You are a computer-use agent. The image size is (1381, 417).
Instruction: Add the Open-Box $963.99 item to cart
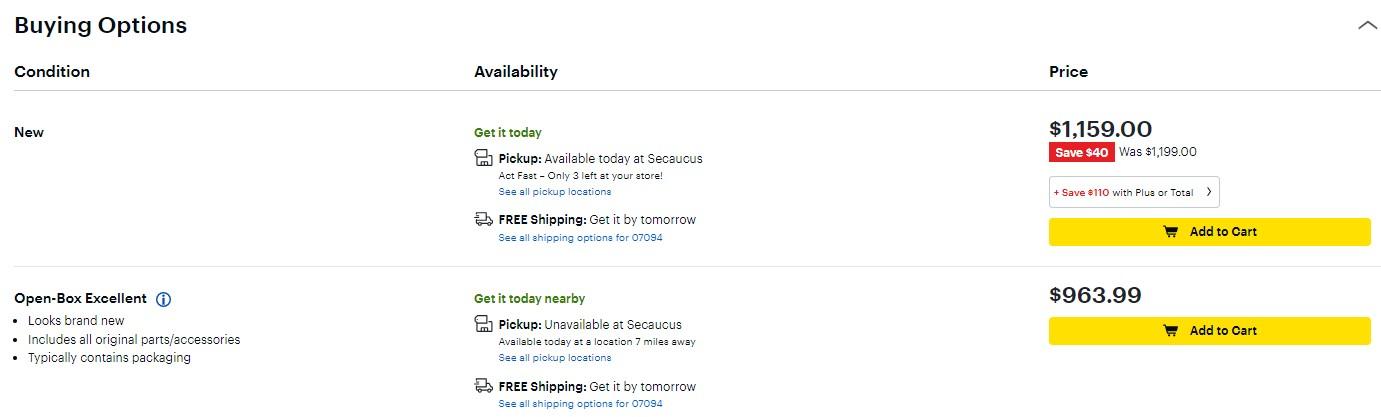[1209, 331]
